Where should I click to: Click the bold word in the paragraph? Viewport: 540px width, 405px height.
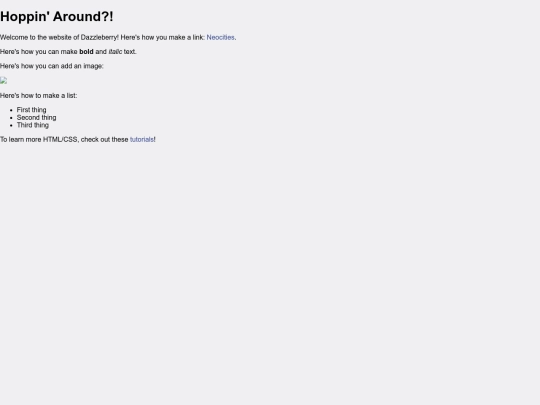click(86, 52)
